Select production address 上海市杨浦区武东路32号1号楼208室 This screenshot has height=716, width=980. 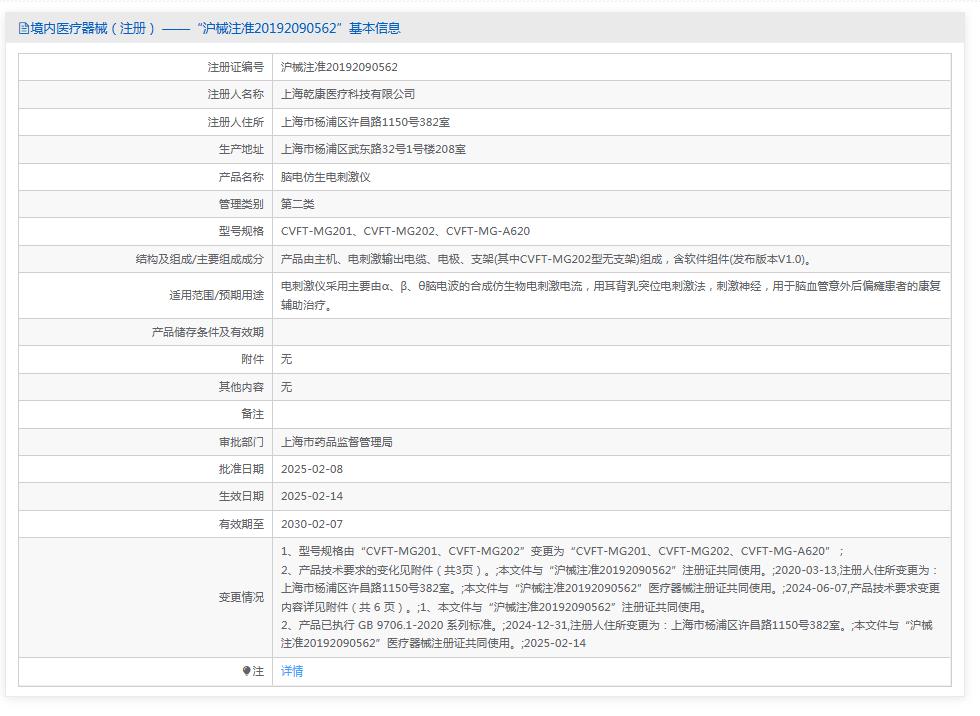pos(373,149)
